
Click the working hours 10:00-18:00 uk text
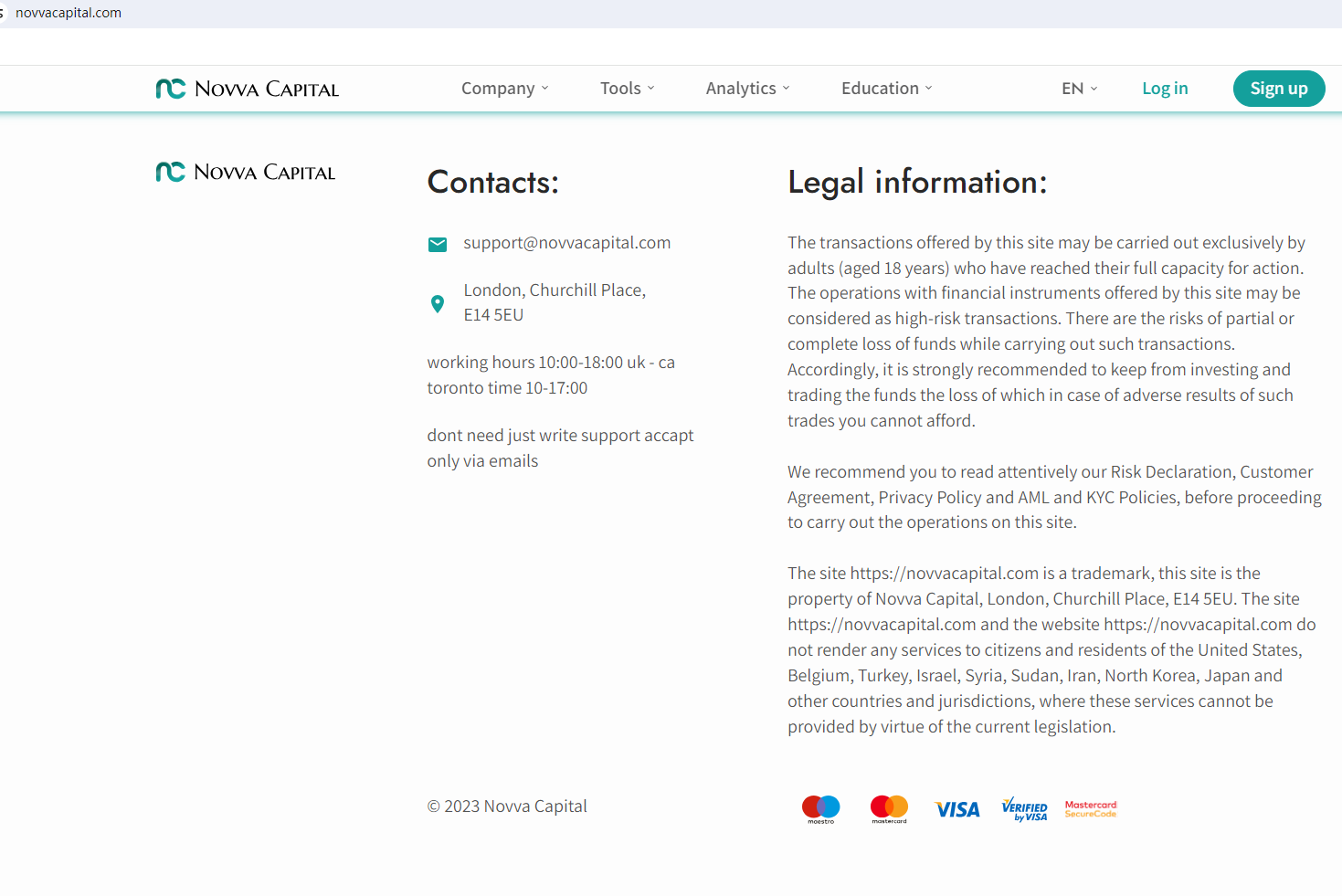551,375
